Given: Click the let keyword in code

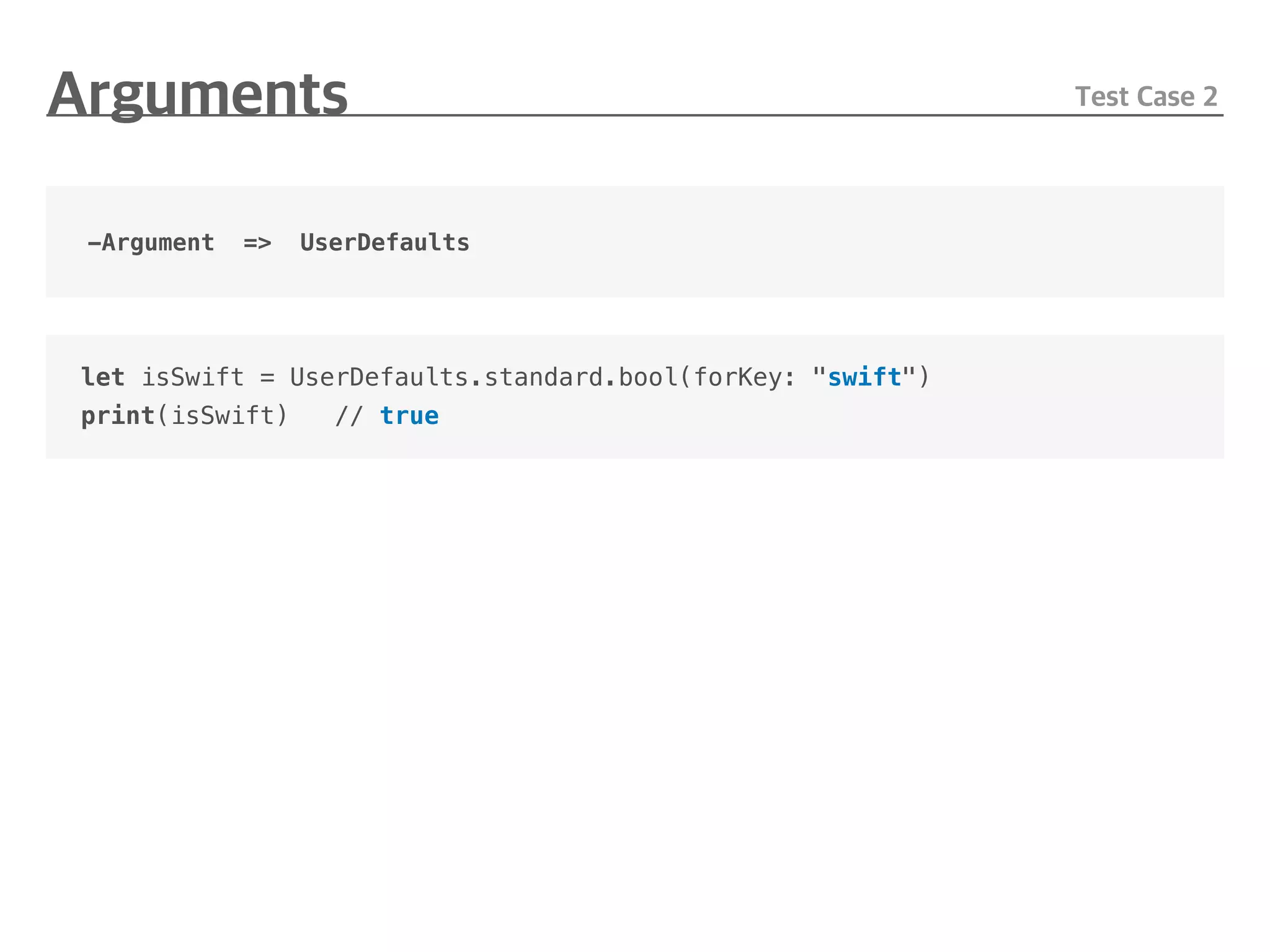Looking at the screenshot, I should click(x=103, y=377).
